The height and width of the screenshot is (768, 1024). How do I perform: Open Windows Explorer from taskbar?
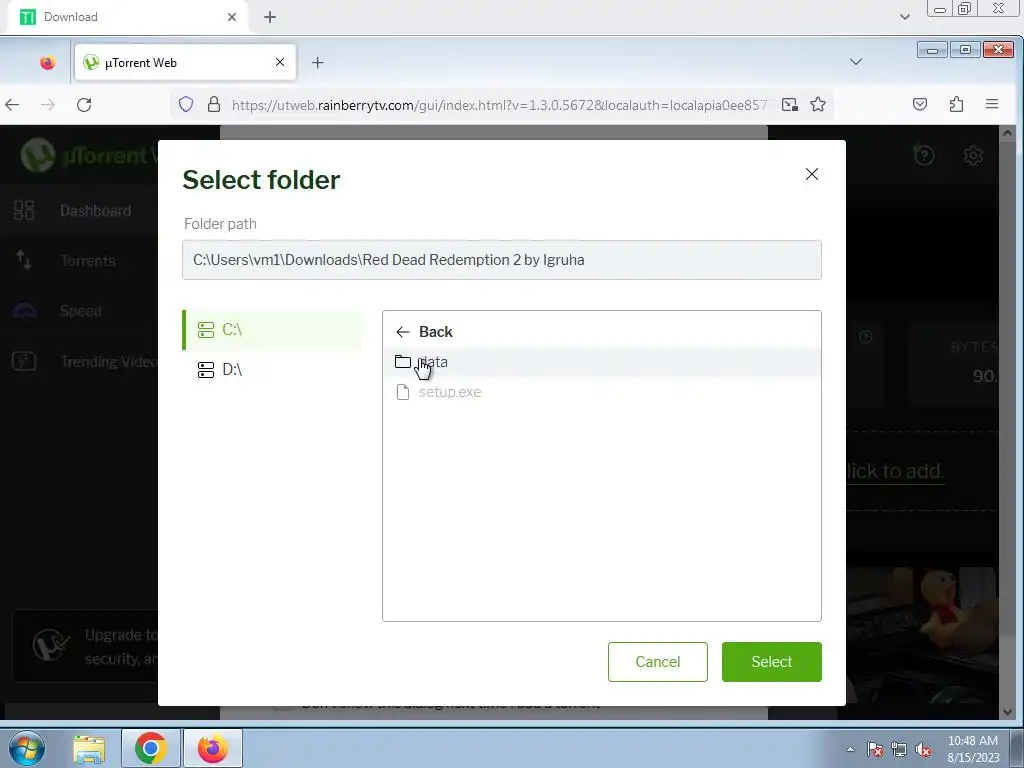[89, 749]
